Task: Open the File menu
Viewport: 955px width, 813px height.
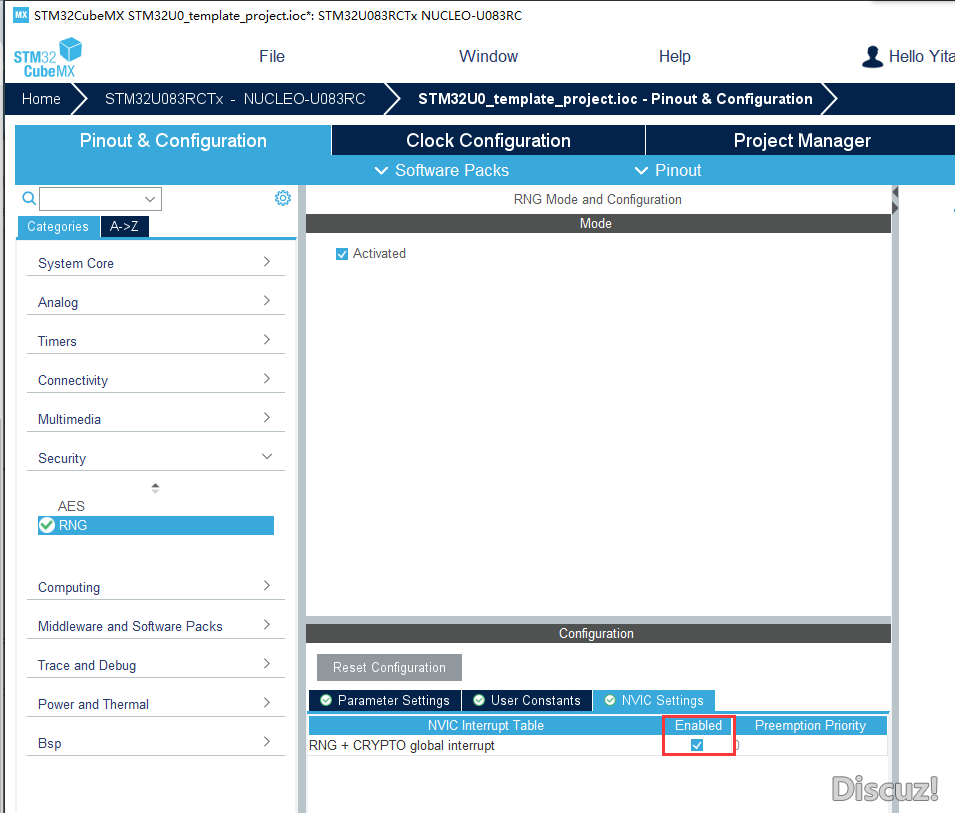Action: [x=272, y=57]
